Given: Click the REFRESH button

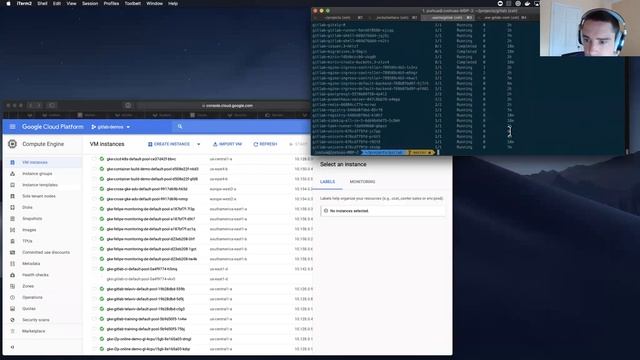Looking at the screenshot, I should click(x=265, y=144).
